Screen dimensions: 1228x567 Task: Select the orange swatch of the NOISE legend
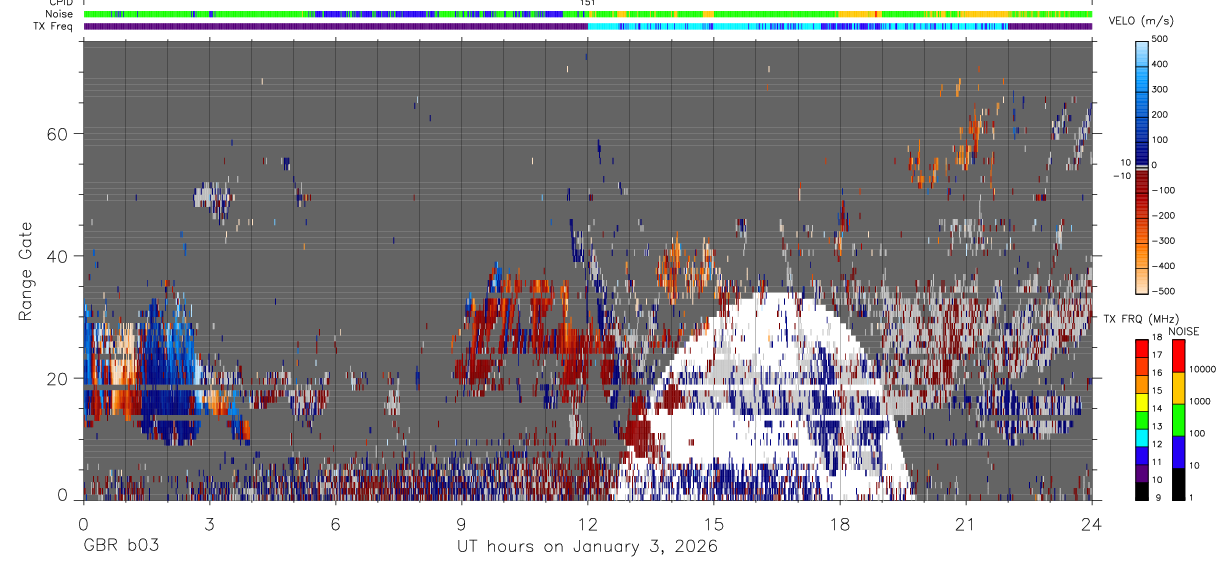[x=1179, y=388]
